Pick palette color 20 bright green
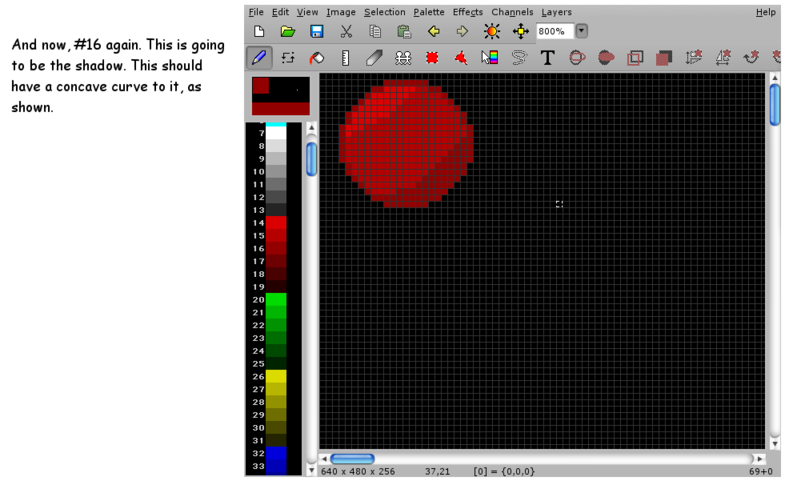Image resolution: width=793 pixels, height=481 pixels. point(276,300)
